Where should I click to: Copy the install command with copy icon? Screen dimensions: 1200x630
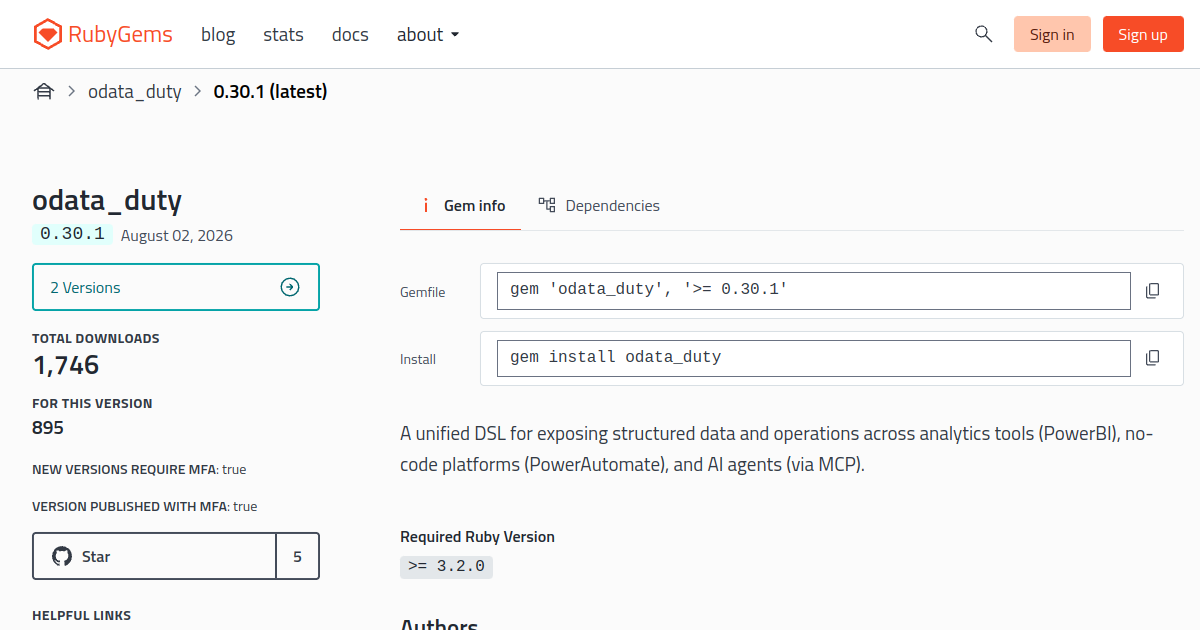(x=1152, y=358)
